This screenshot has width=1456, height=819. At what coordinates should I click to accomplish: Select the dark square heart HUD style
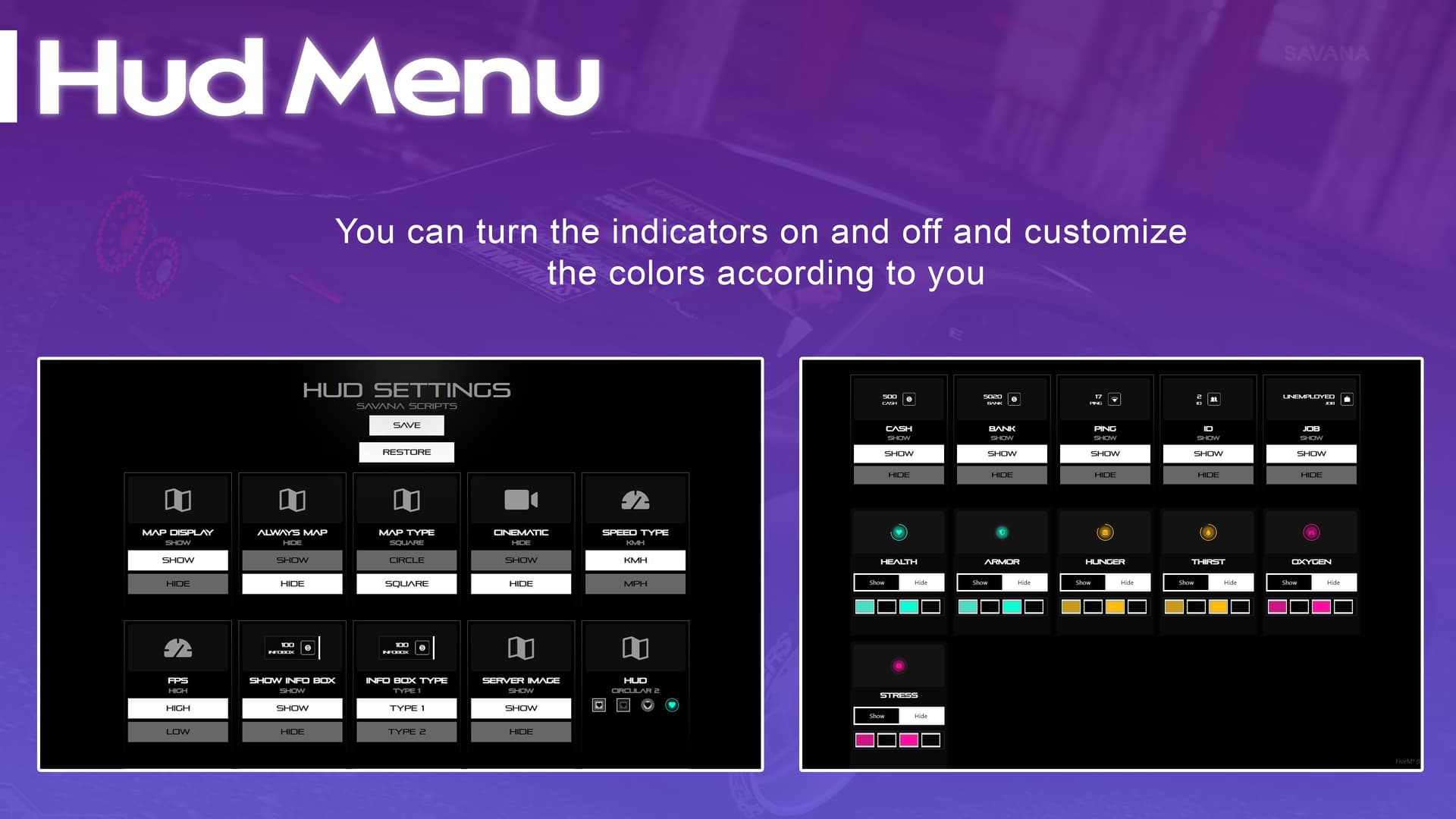(623, 705)
